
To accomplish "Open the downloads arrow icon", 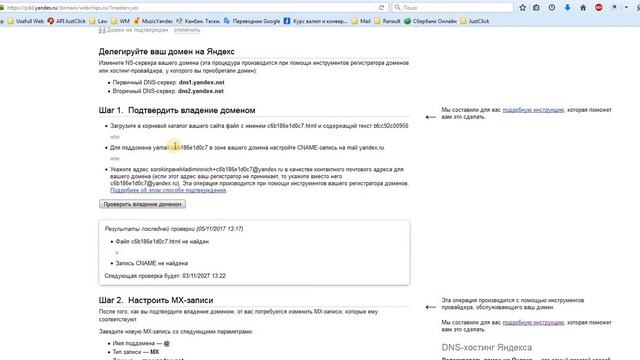I will tap(567, 7).
